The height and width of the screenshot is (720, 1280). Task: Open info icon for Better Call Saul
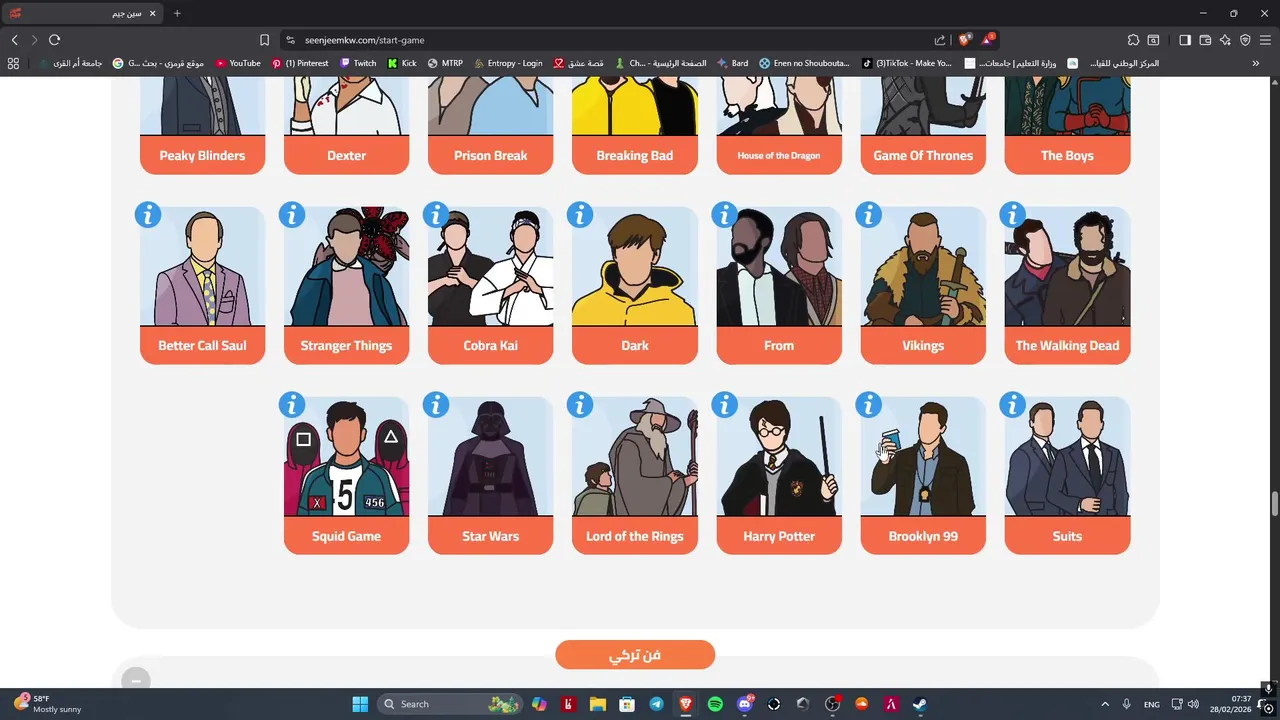(x=147, y=215)
